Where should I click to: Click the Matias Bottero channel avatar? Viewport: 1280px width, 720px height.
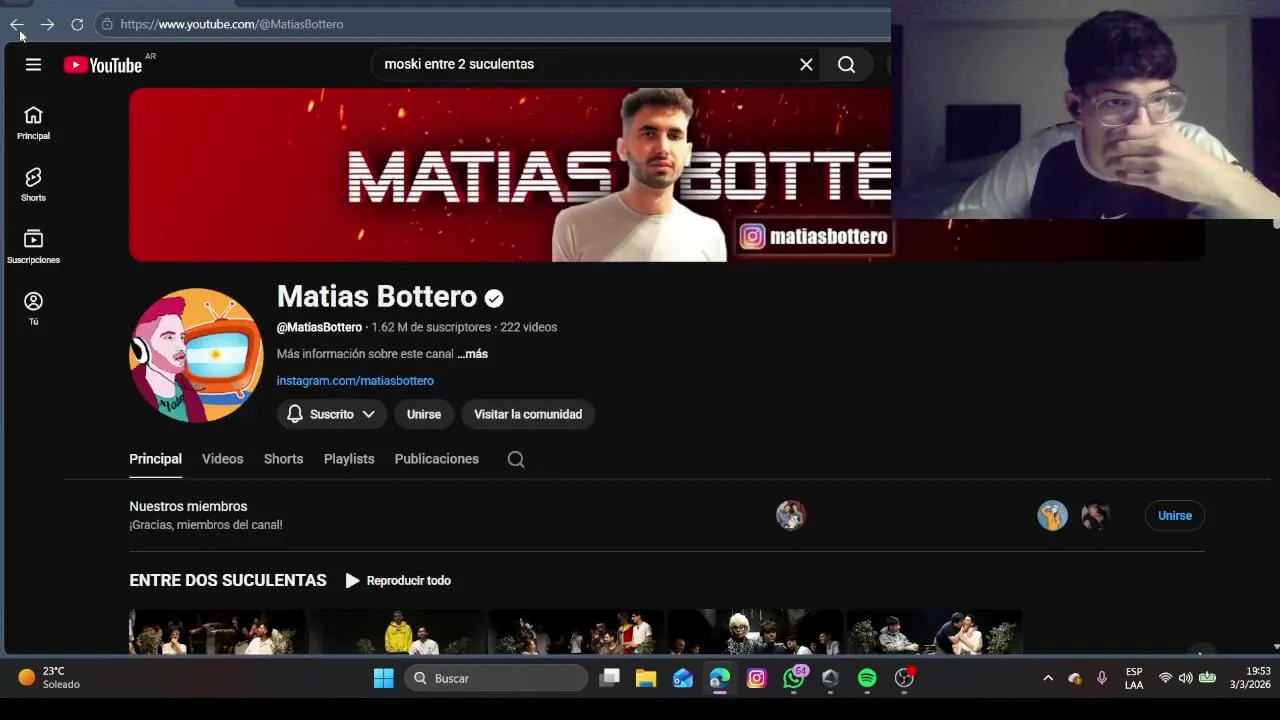[x=196, y=355]
